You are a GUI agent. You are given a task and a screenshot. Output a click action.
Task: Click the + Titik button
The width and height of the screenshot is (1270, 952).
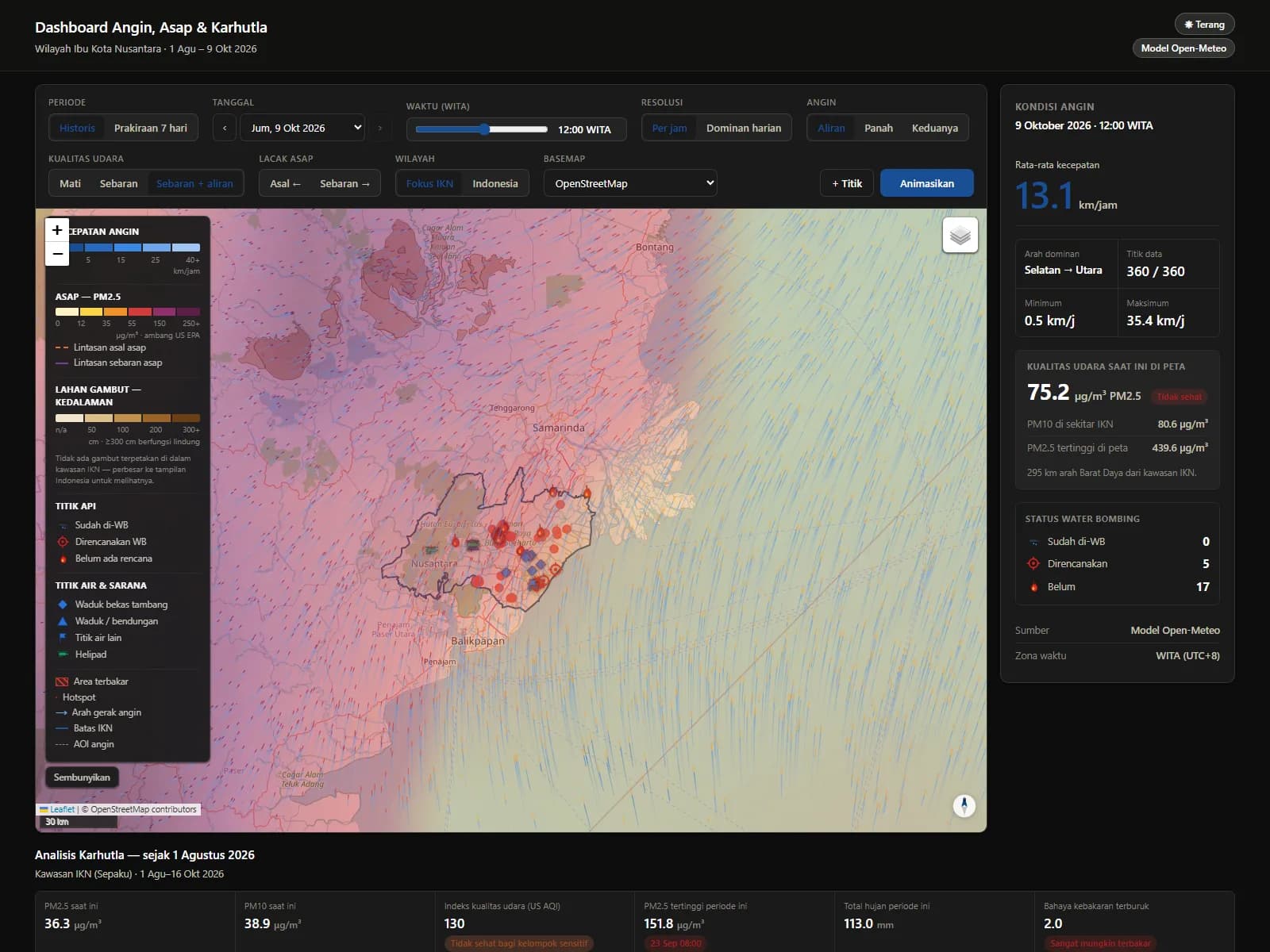click(847, 183)
